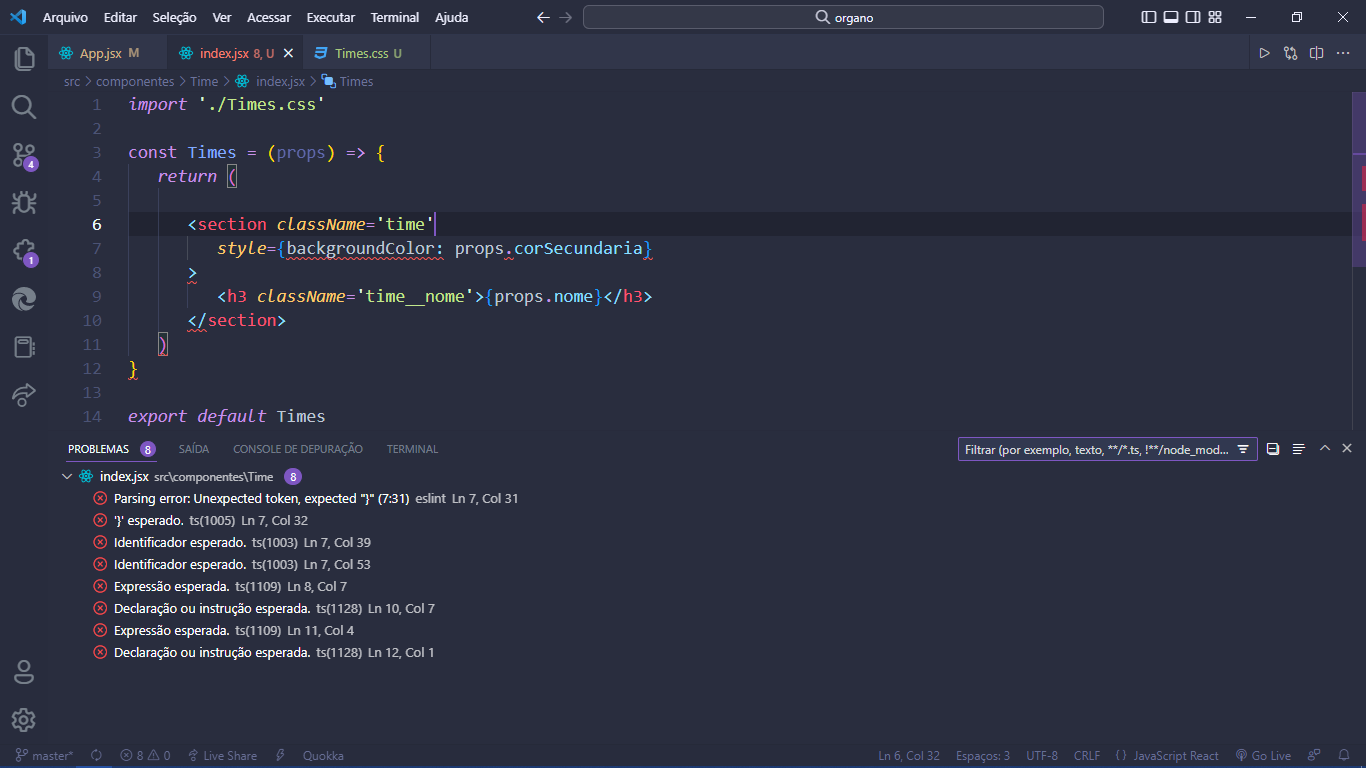The height and width of the screenshot is (768, 1366).
Task: Open the Extensions view in activity bar
Action: click(24, 251)
